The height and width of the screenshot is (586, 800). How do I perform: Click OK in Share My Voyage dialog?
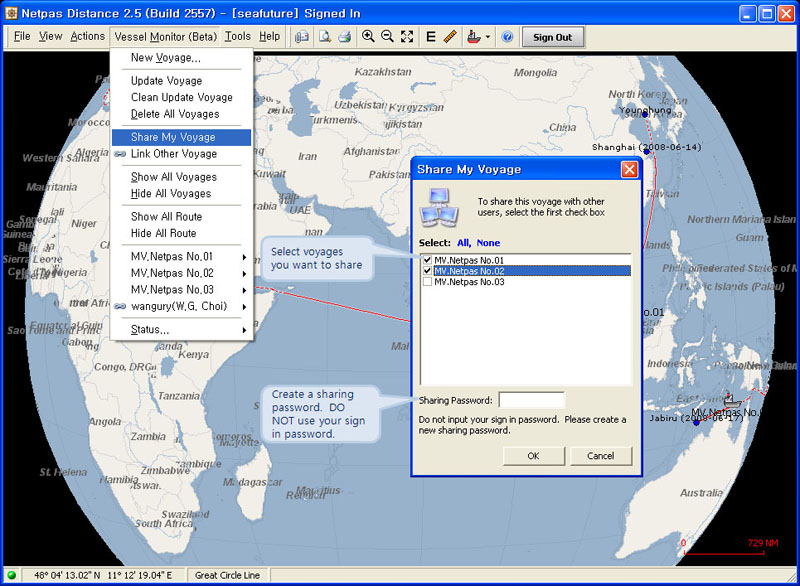[x=534, y=456]
